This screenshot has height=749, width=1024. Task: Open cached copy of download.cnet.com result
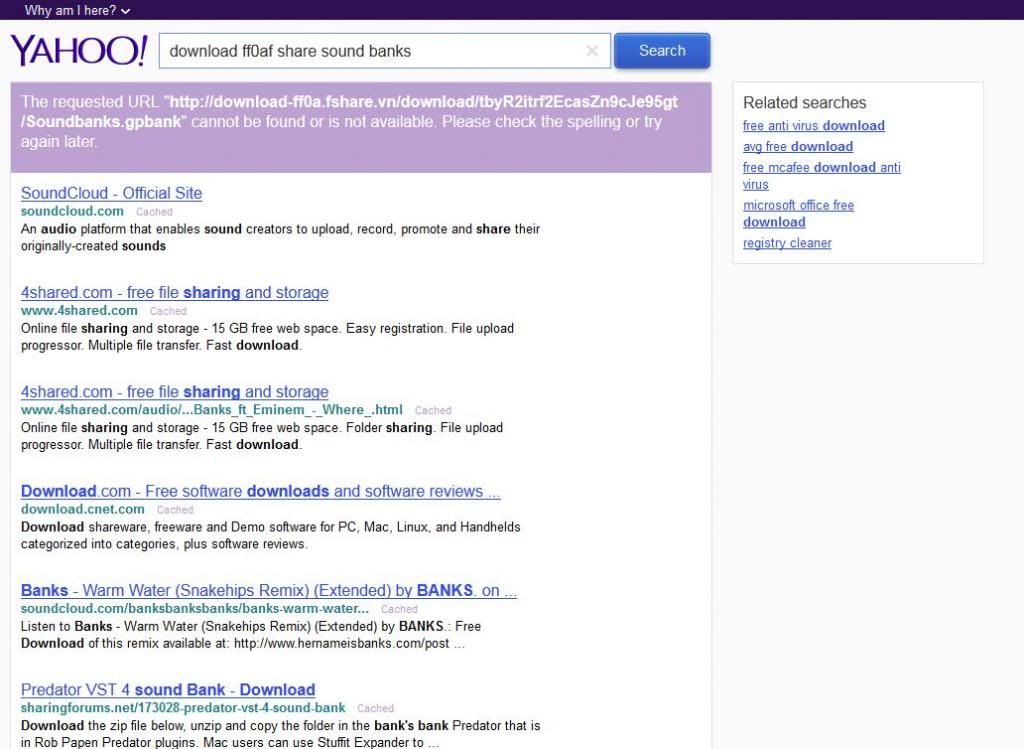pos(175,509)
